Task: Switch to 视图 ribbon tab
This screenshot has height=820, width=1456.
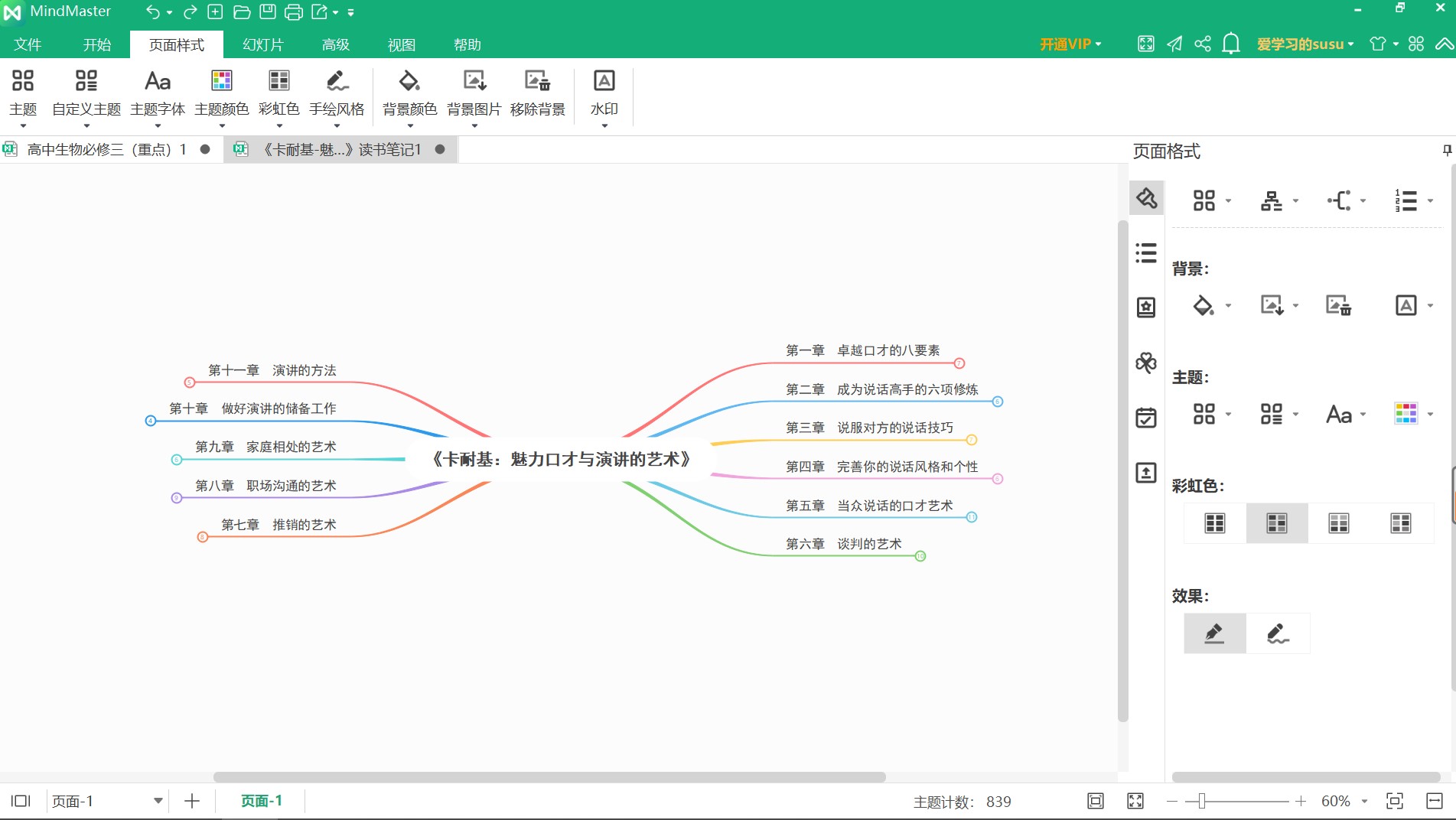Action: click(402, 44)
